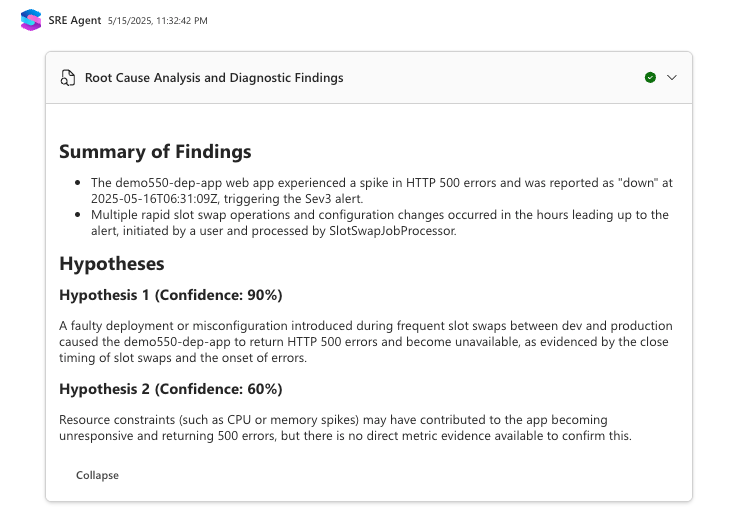Click the empty area of the card header bar
This screenshot has width=735, height=518.
492,78
